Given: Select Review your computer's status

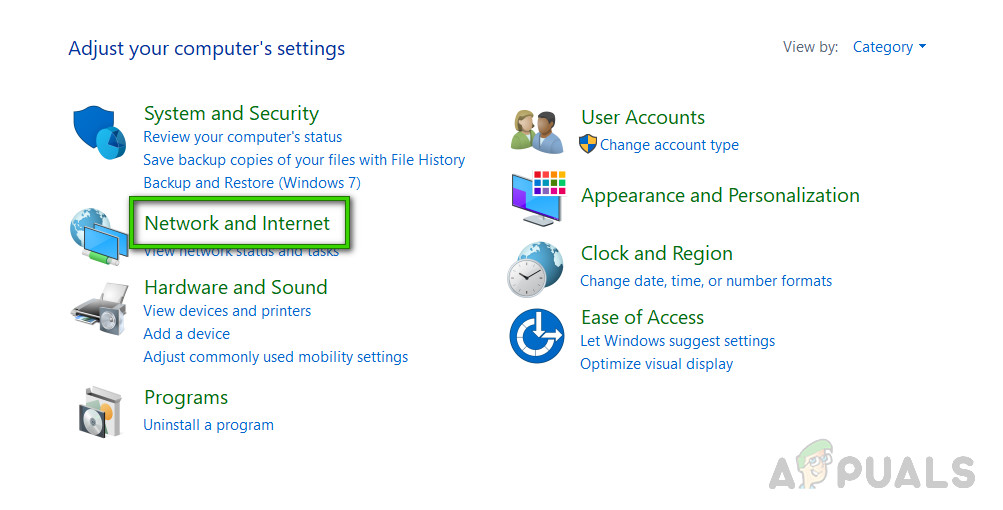Looking at the screenshot, I should pos(243,137).
